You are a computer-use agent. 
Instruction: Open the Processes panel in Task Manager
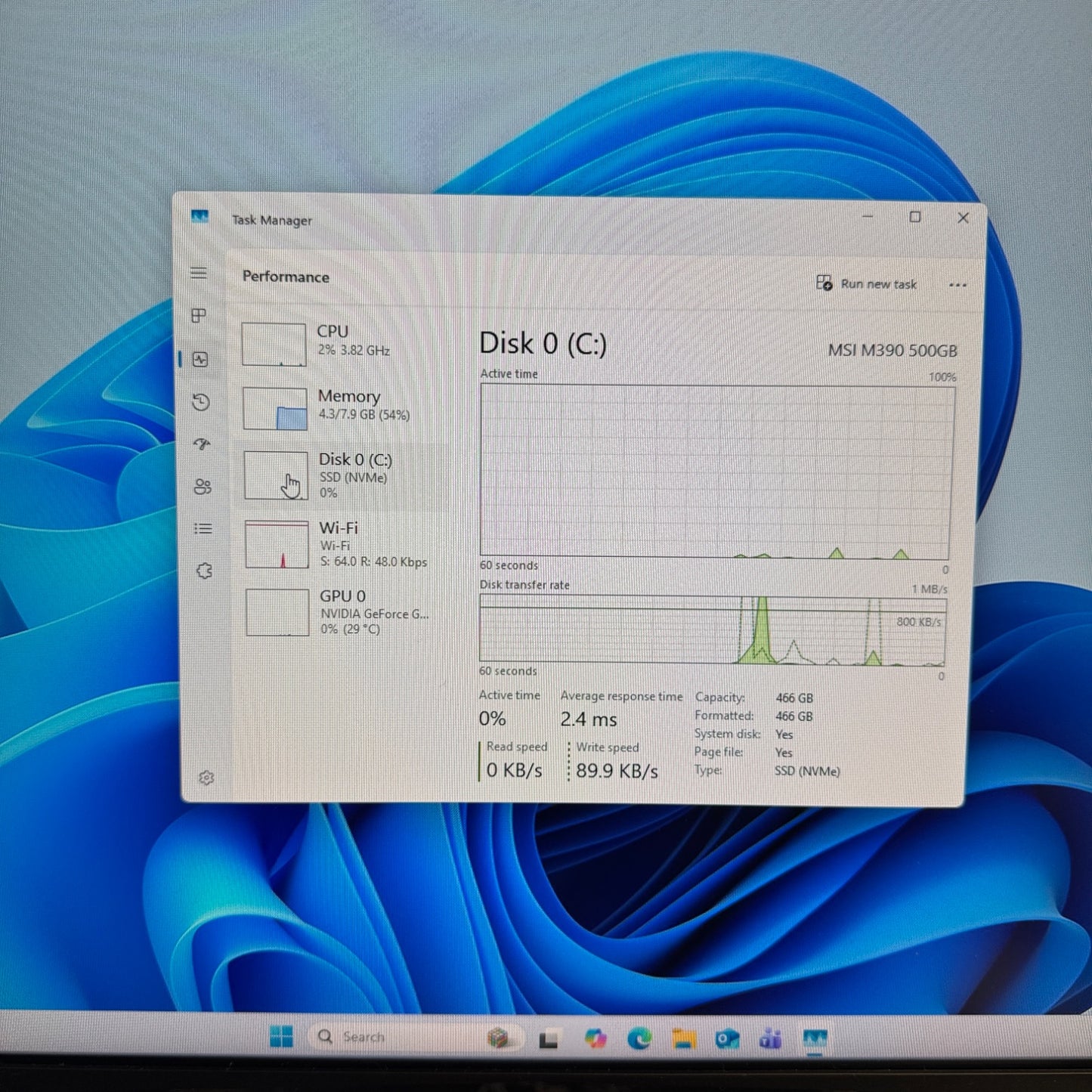199,317
